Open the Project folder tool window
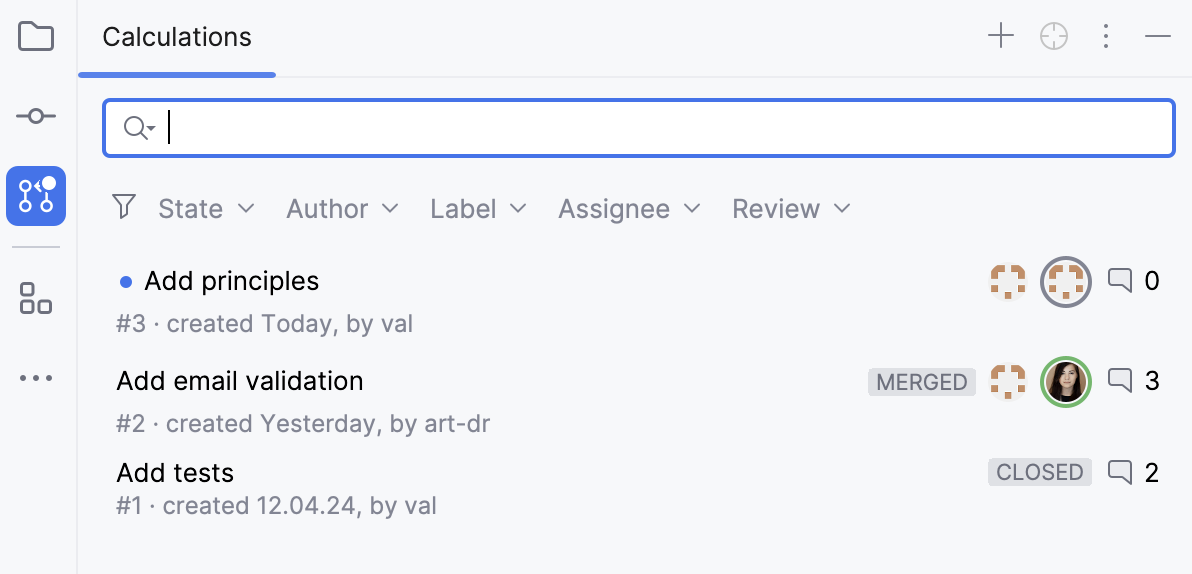Viewport: 1192px width, 574px height. point(36,37)
